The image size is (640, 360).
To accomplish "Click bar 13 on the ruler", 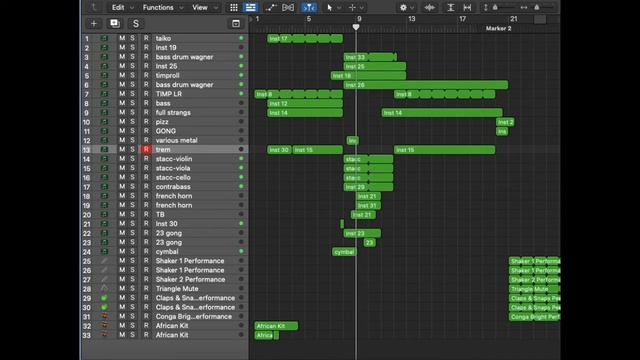I will (411, 19).
